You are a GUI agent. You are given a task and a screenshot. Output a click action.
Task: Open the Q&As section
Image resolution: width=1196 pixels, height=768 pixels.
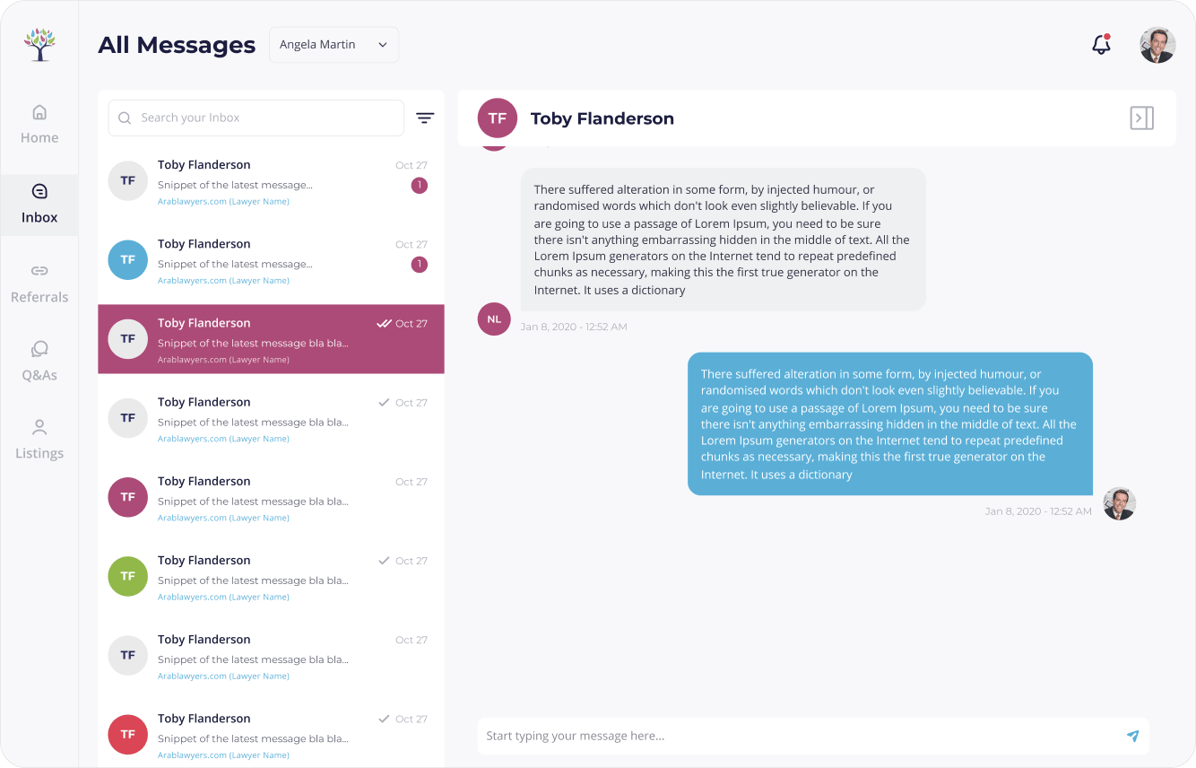click(x=40, y=362)
